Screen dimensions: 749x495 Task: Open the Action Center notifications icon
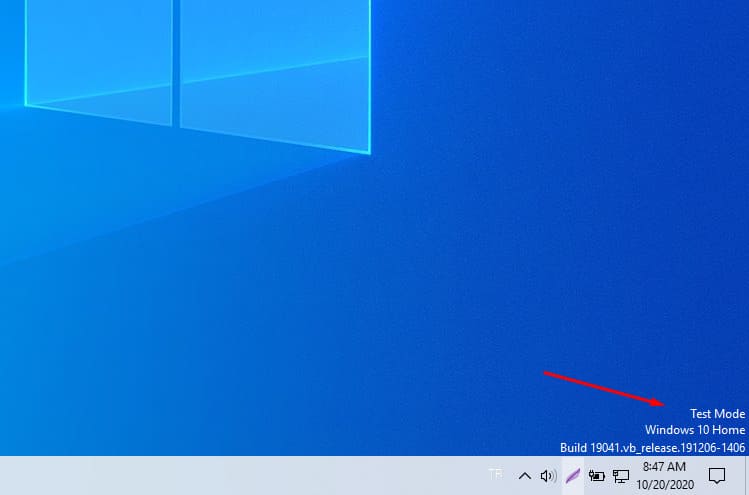[x=716, y=476]
